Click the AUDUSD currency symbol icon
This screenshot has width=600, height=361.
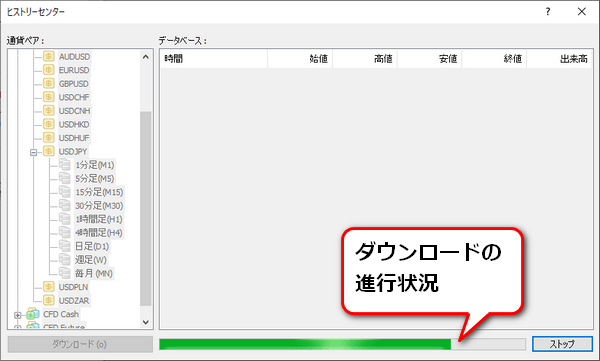49,57
